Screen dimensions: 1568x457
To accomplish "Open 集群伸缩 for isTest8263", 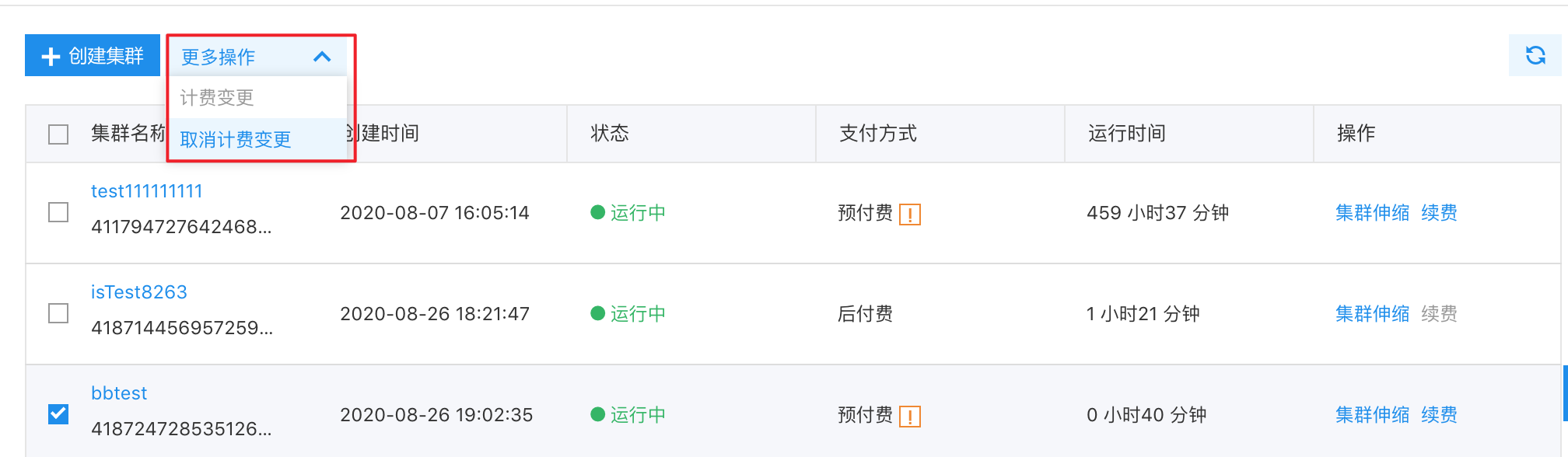I will [1373, 313].
